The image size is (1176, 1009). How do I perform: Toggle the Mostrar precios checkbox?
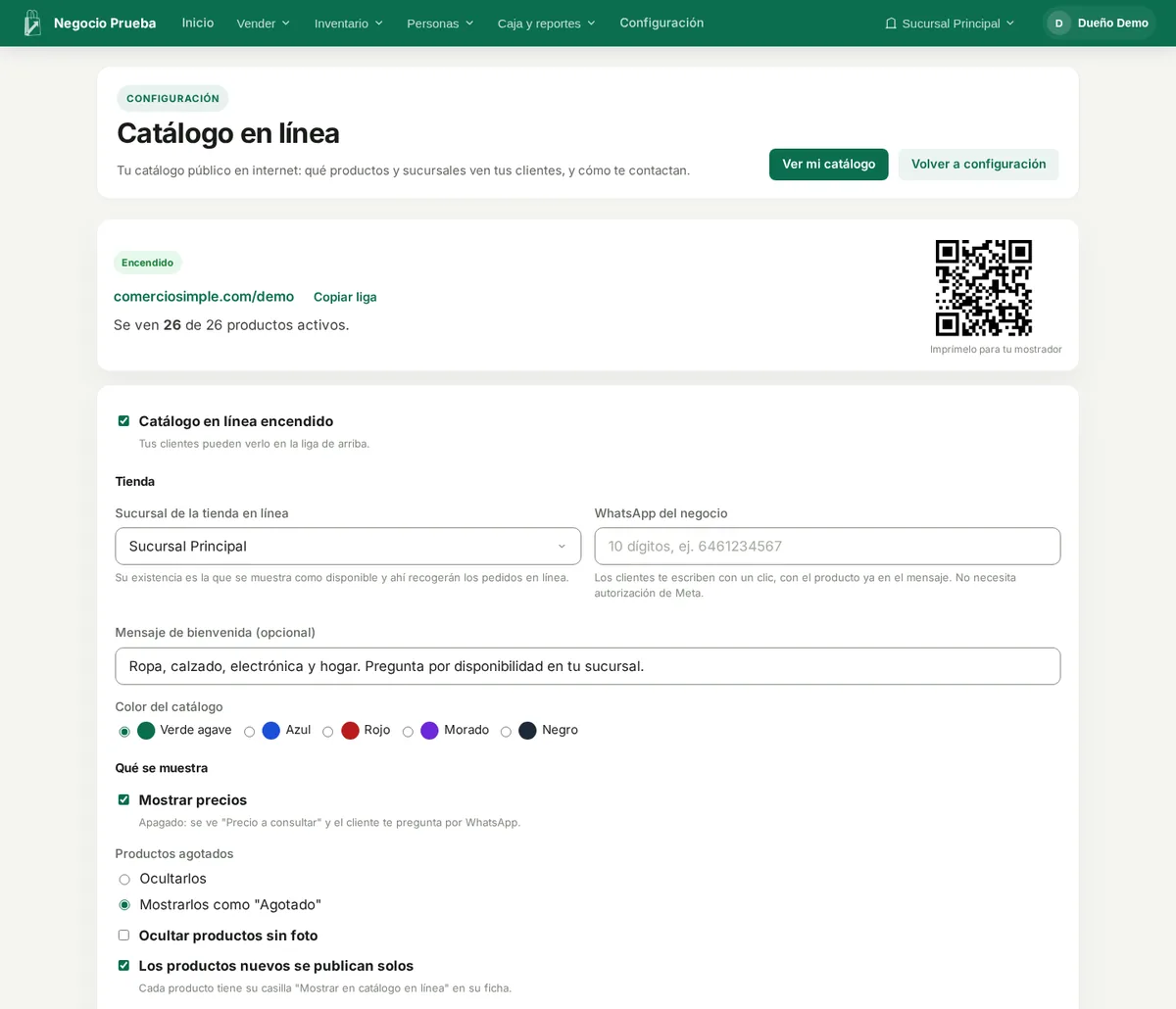click(123, 800)
